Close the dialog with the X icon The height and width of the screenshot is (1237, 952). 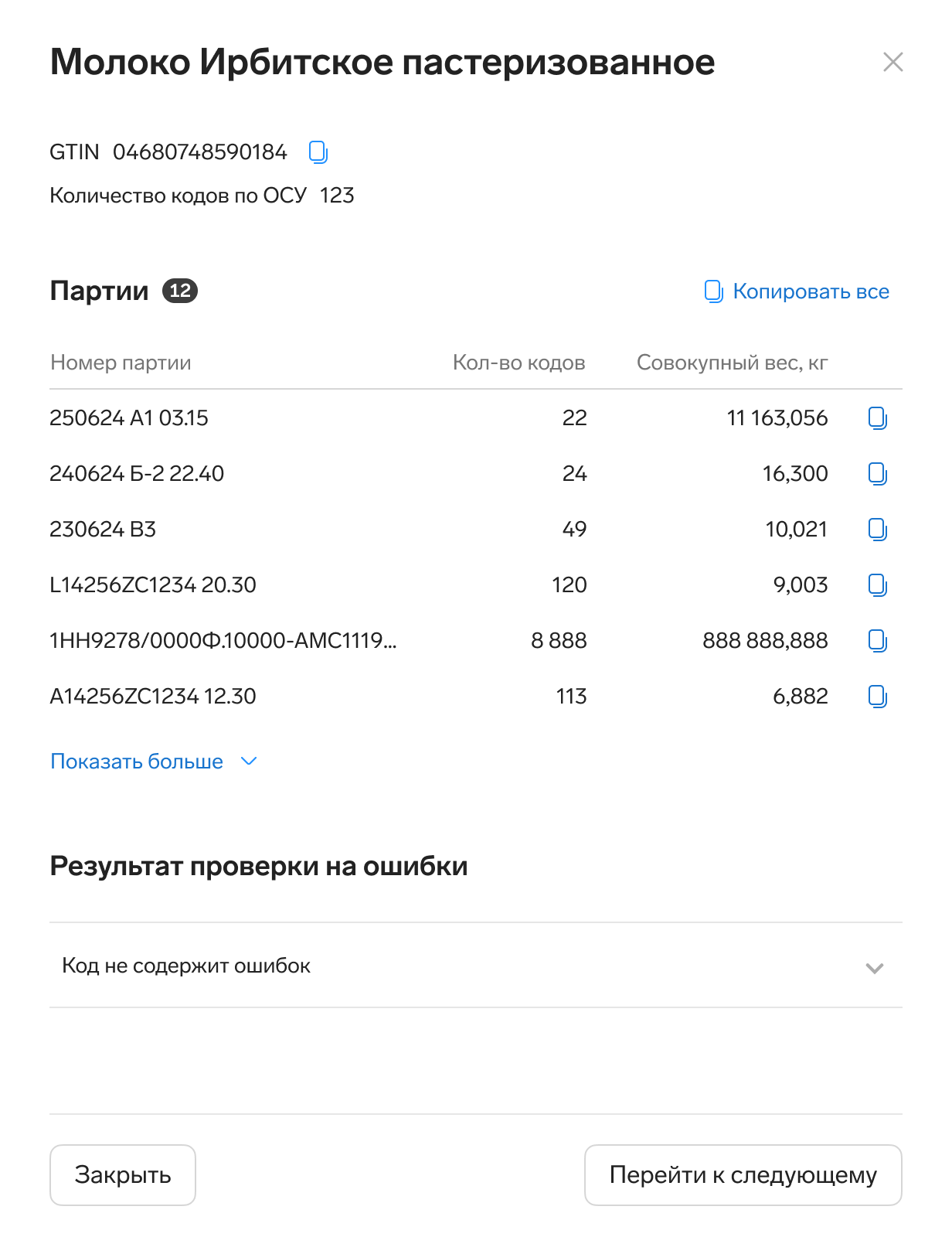point(892,63)
